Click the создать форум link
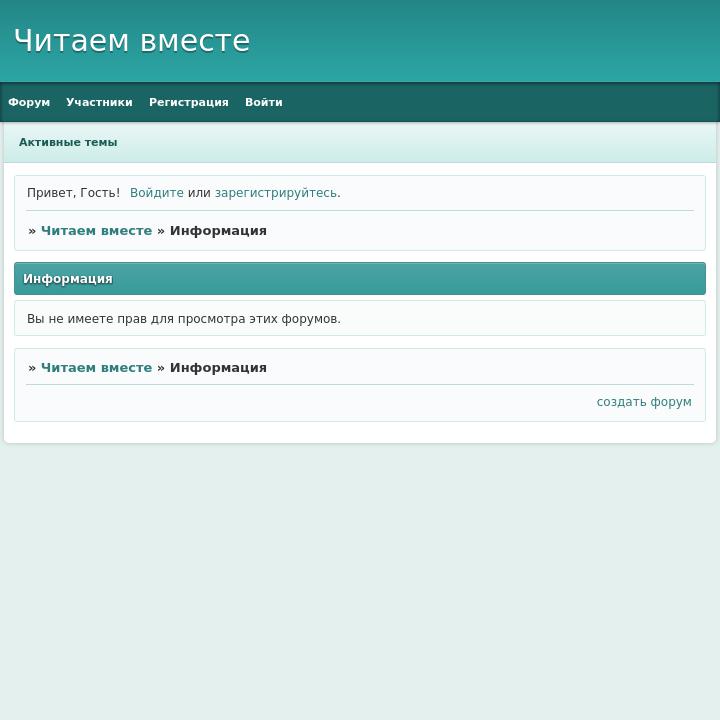 pyautogui.click(x=644, y=402)
